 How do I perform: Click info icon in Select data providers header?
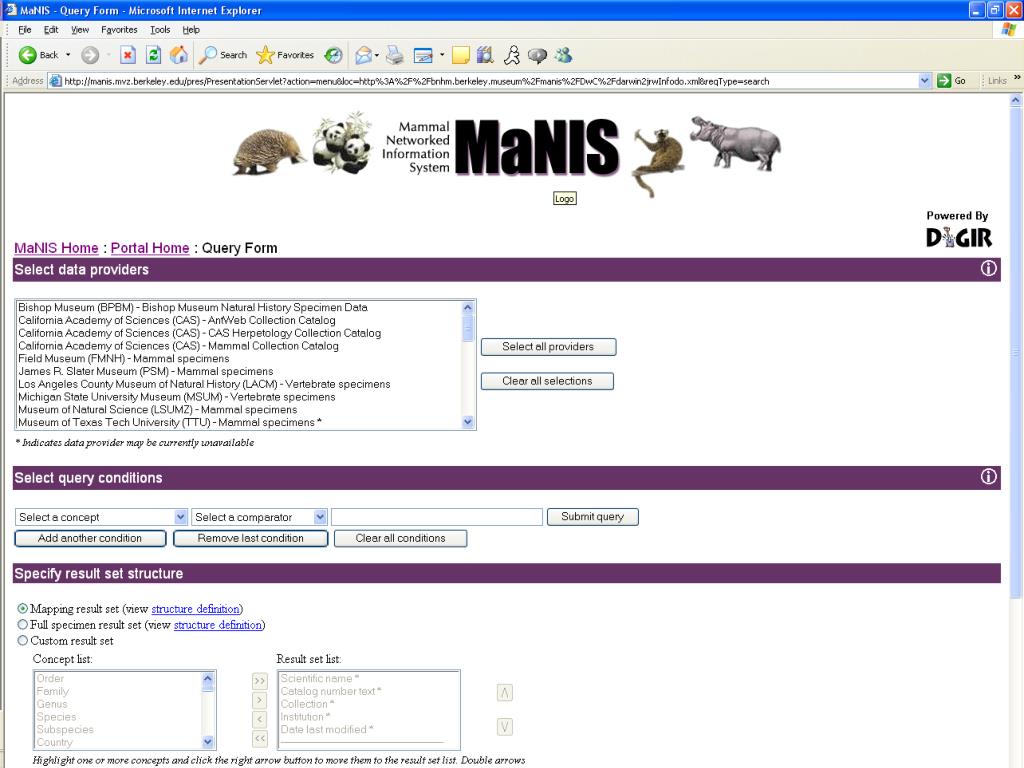click(x=989, y=268)
